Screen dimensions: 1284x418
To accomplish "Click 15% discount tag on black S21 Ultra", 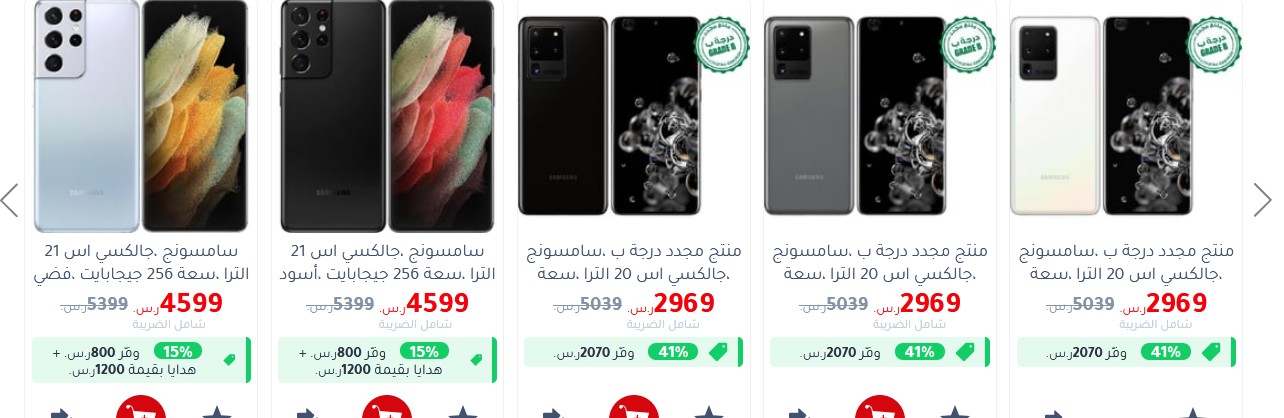I will click(424, 351).
